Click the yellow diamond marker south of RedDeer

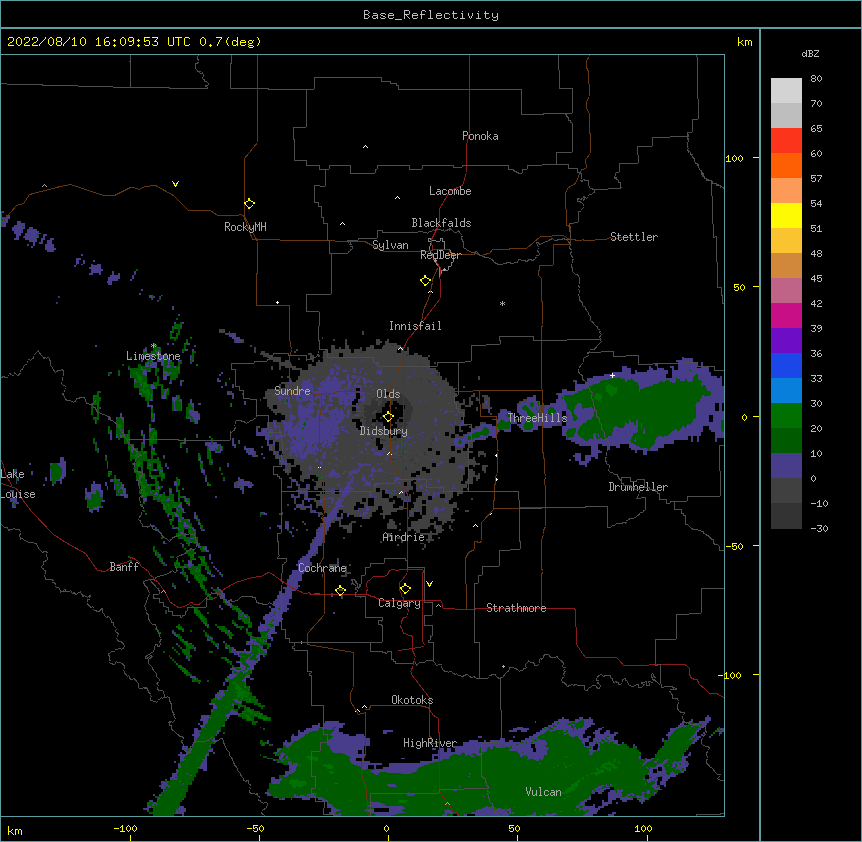(426, 281)
